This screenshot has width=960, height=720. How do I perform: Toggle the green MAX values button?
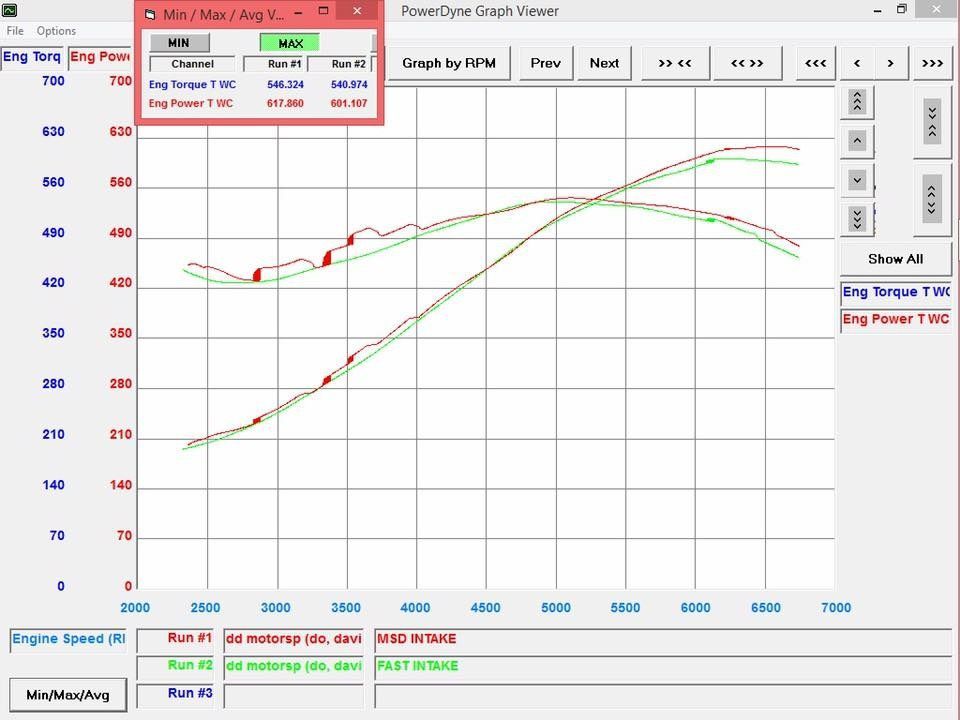pyautogui.click(x=290, y=43)
